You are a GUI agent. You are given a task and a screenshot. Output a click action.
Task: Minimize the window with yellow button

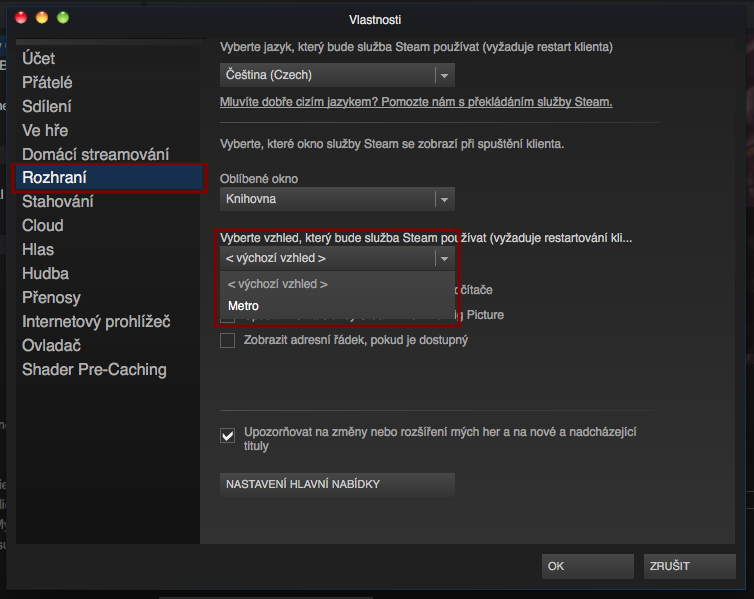[42, 18]
